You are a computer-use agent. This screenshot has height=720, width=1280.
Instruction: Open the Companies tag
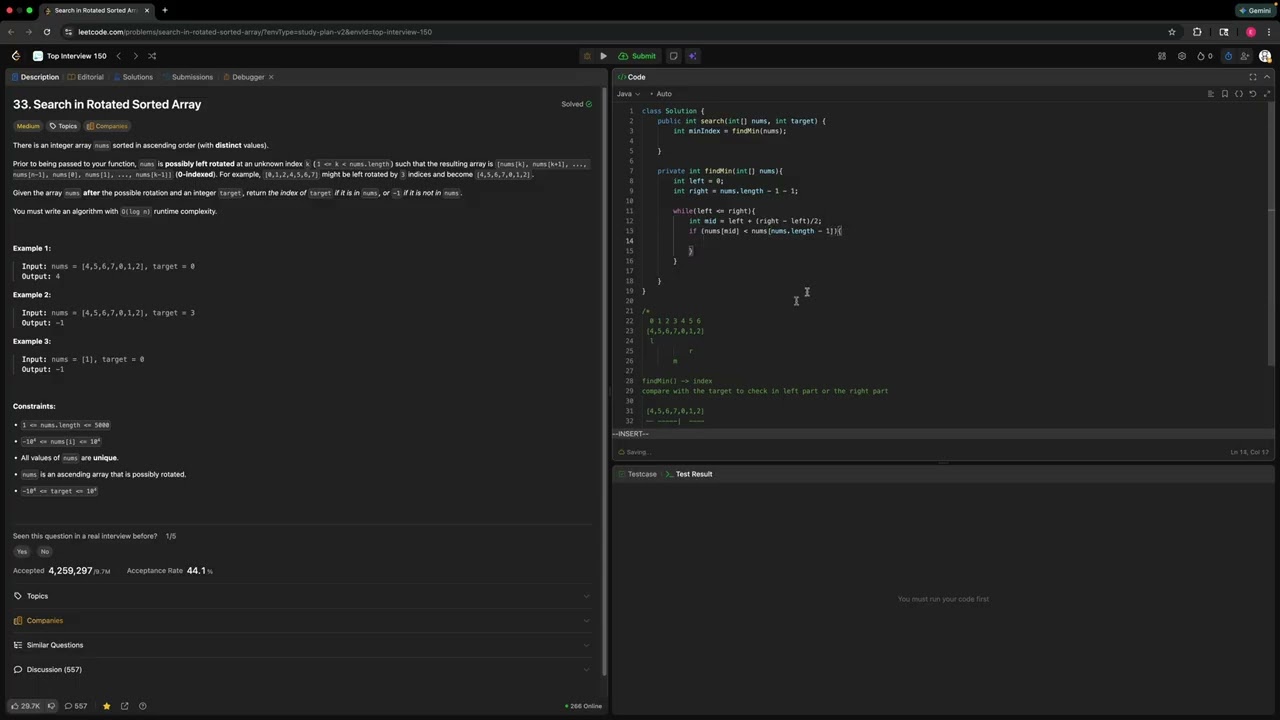(x=107, y=126)
